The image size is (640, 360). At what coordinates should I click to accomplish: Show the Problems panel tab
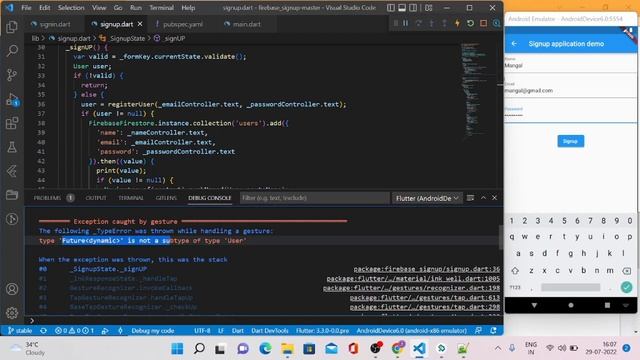[47, 198]
